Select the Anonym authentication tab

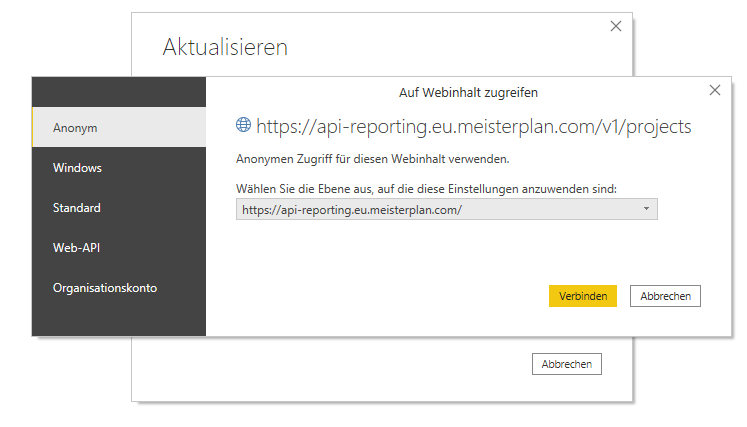click(119, 127)
